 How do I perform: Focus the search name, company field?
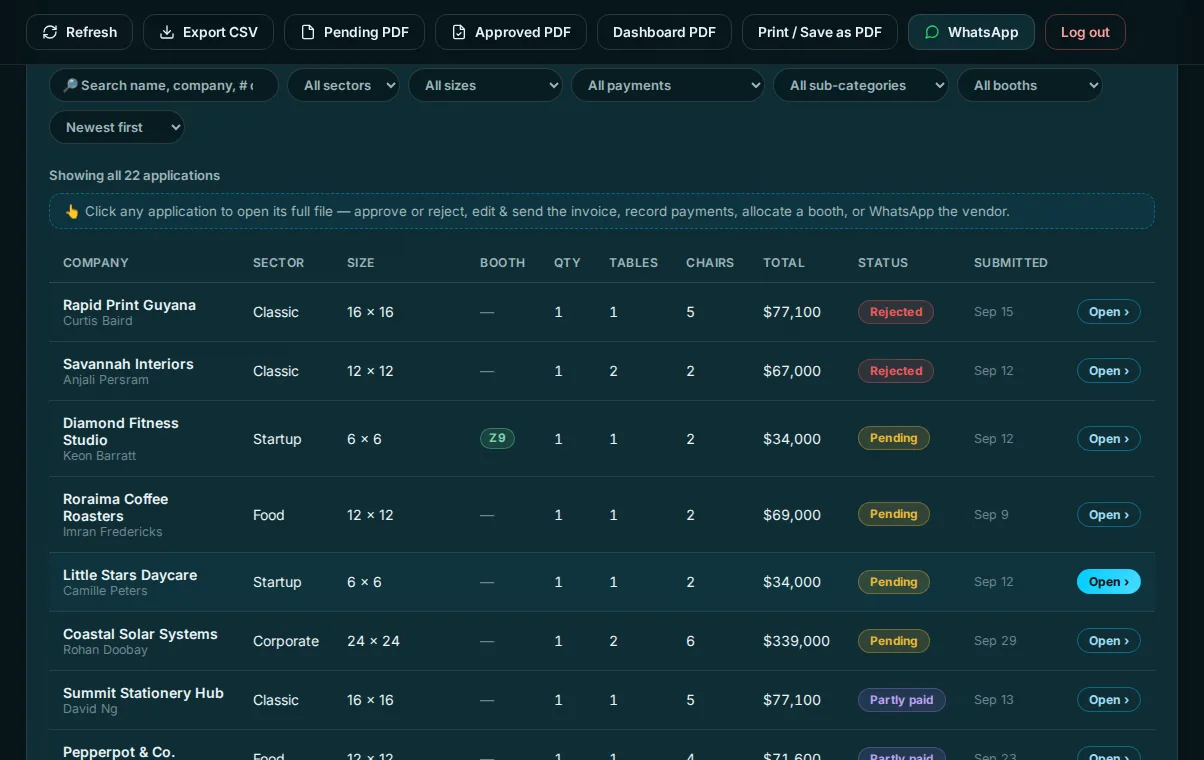pyautogui.click(x=164, y=85)
